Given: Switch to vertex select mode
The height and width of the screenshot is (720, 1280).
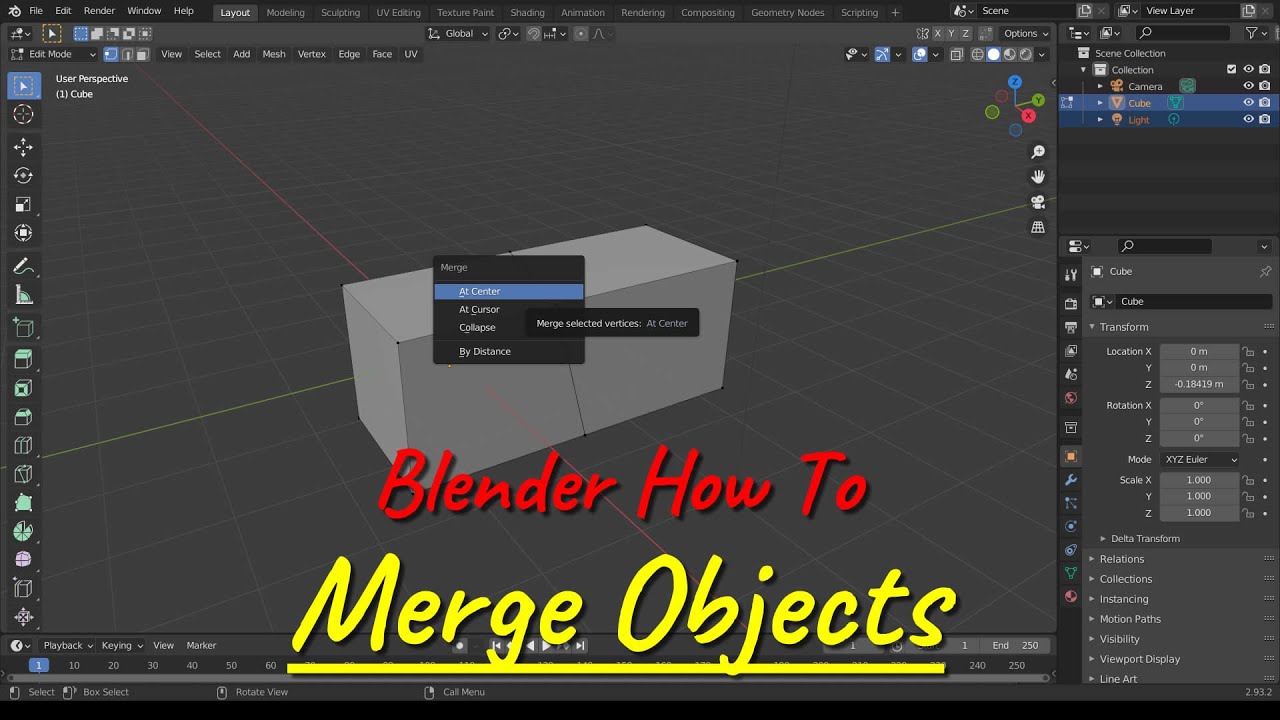Looking at the screenshot, I should (x=110, y=54).
